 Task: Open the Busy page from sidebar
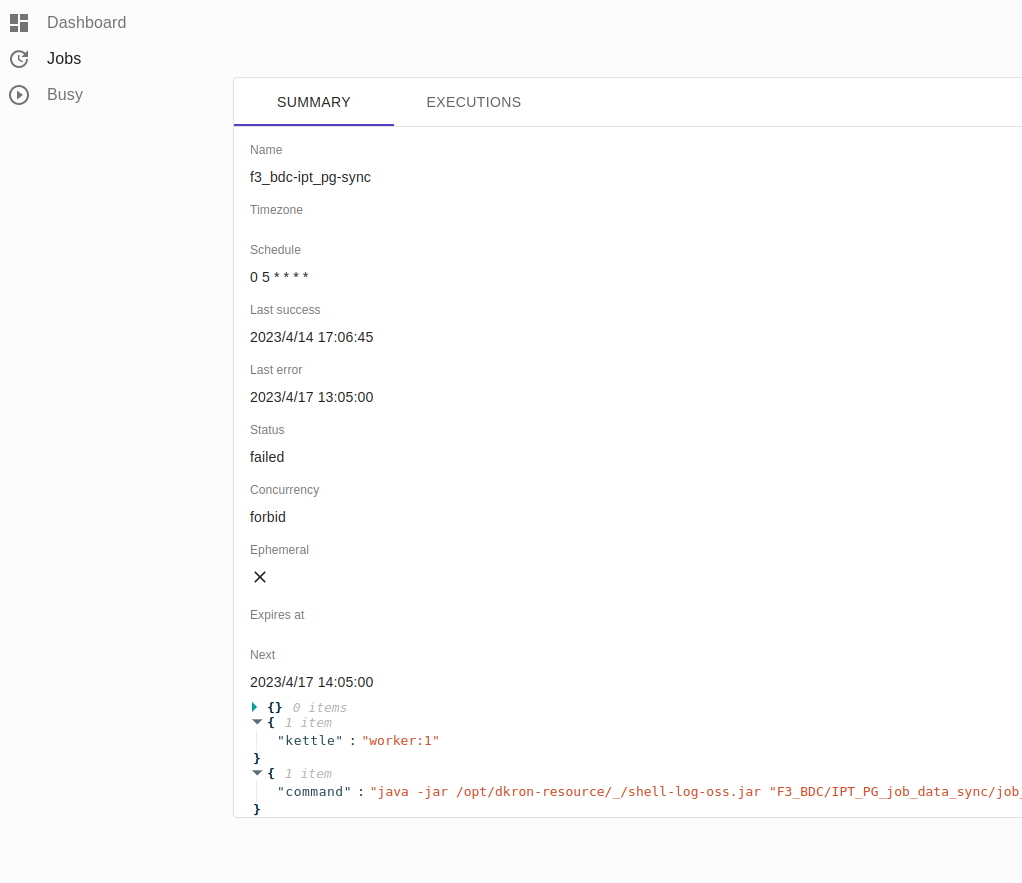click(x=64, y=94)
